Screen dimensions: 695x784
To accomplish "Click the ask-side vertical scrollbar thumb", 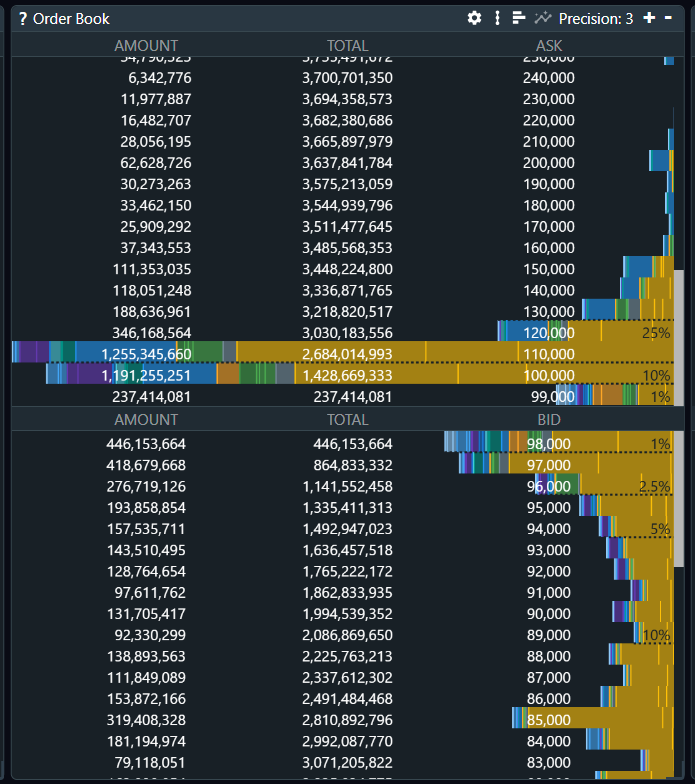I will (679, 338).
